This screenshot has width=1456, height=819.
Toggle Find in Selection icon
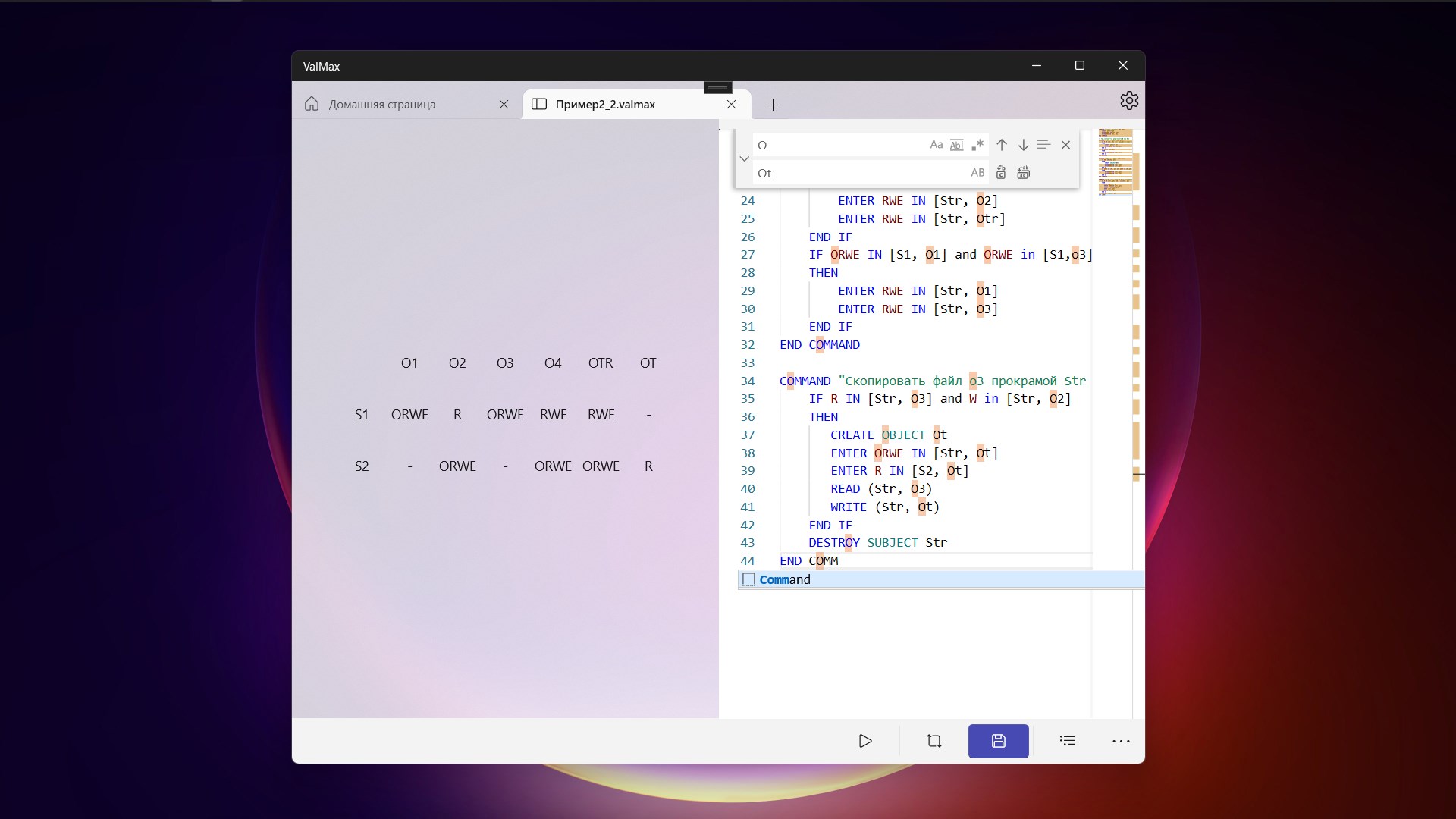click(x=1043, y=145)
